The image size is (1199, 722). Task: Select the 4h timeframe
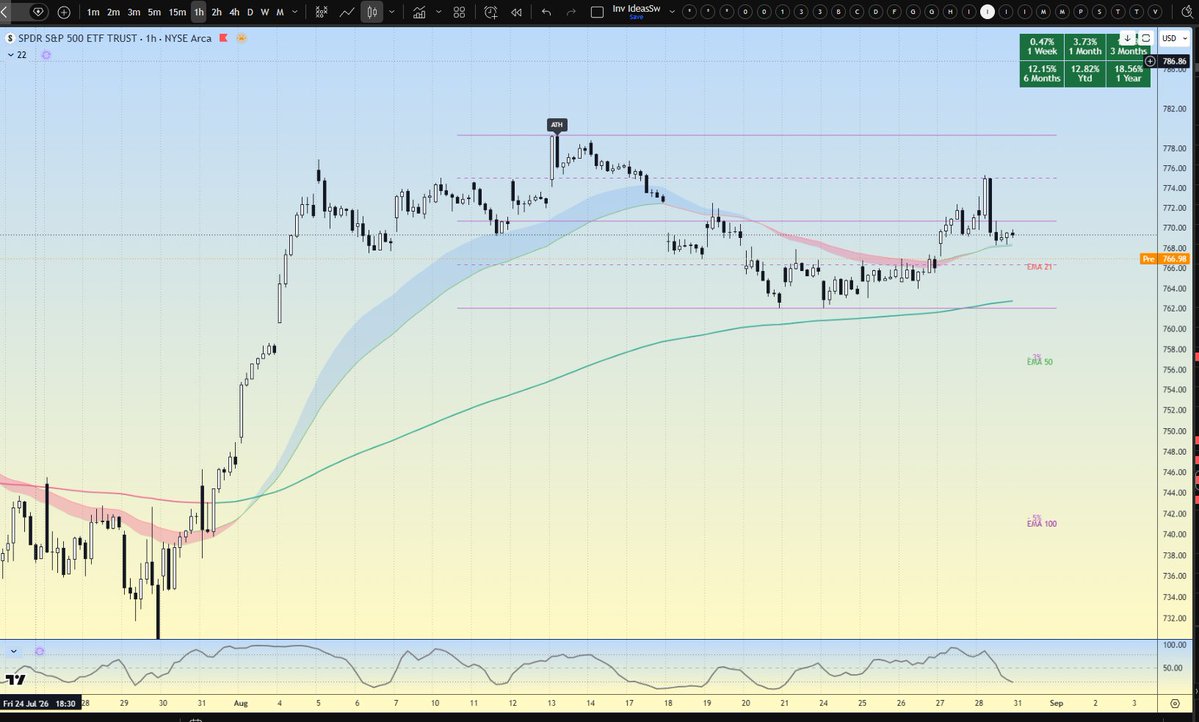234,11
